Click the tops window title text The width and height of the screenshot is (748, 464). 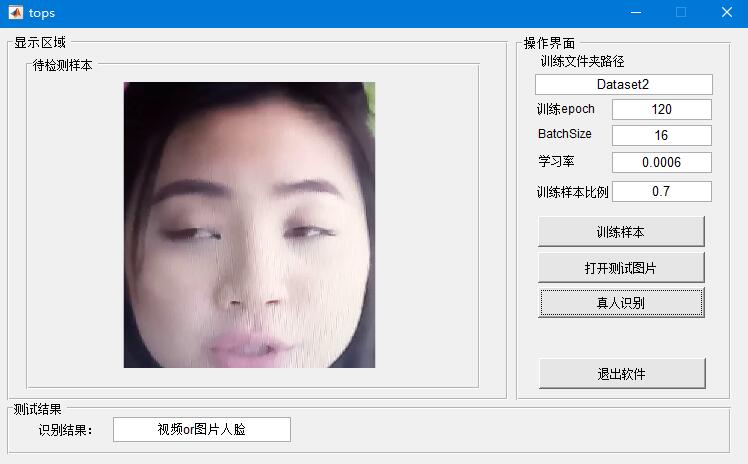[42, 13]
